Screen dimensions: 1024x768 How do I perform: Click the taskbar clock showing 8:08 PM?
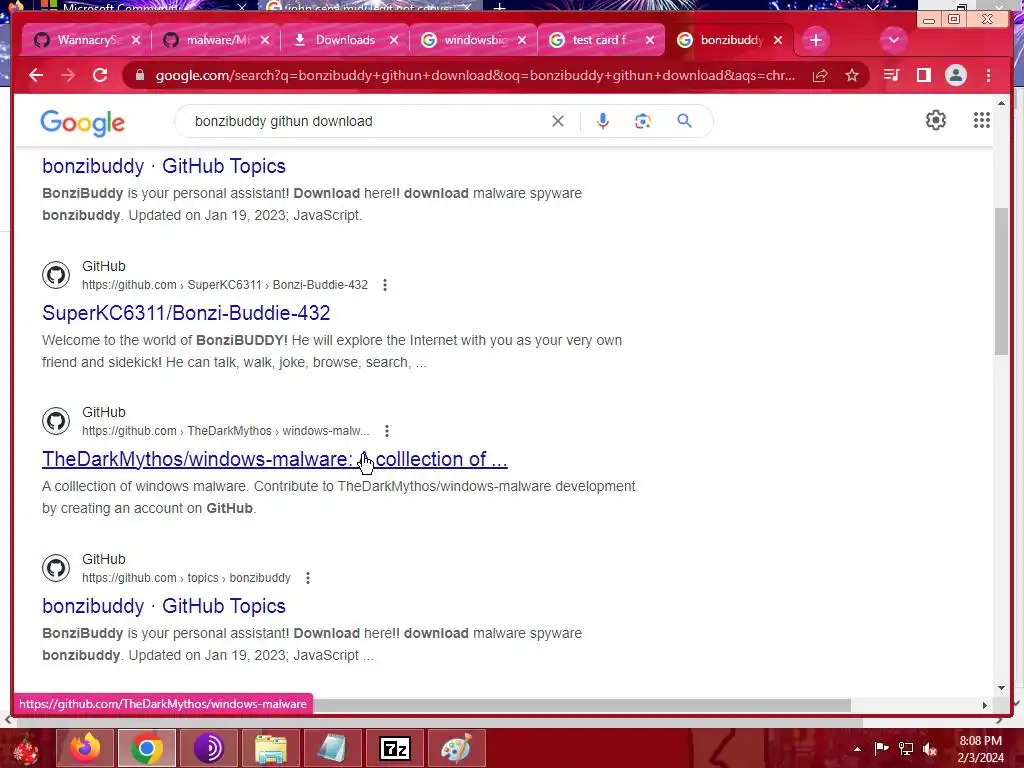[980, 749]
